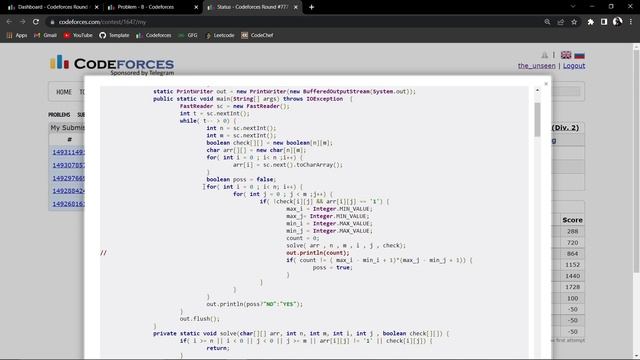
Task: Click the score value 1152
Action: 572,265
